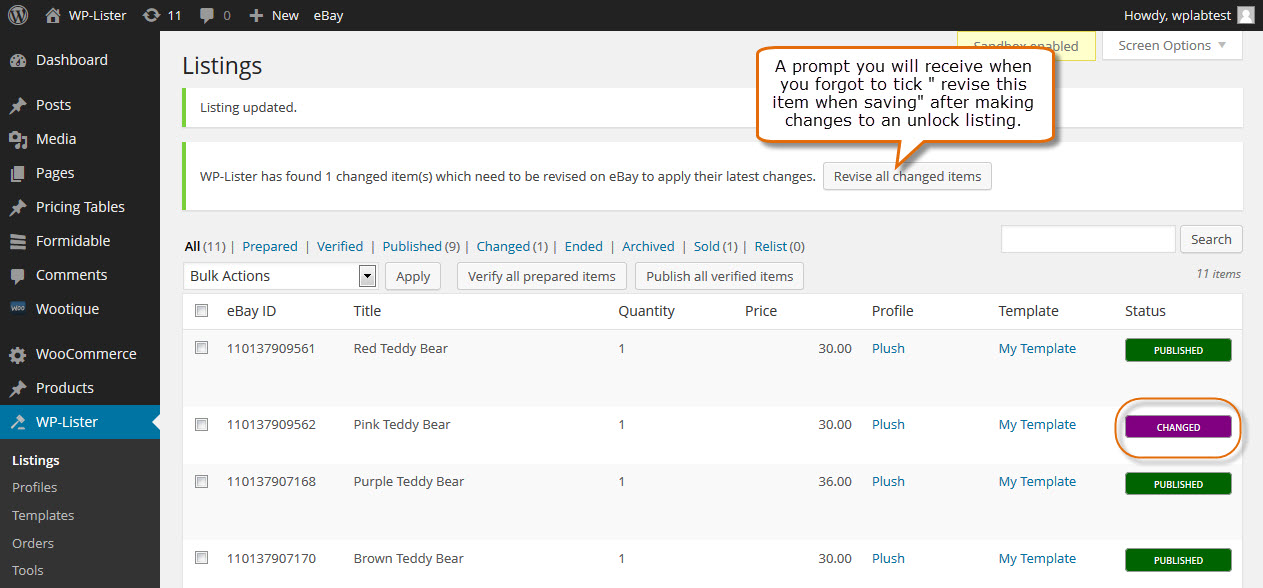
Task: Open My Template for Purple Teddy Bear
Action: pyautogui.click(x=1036, y=481)
